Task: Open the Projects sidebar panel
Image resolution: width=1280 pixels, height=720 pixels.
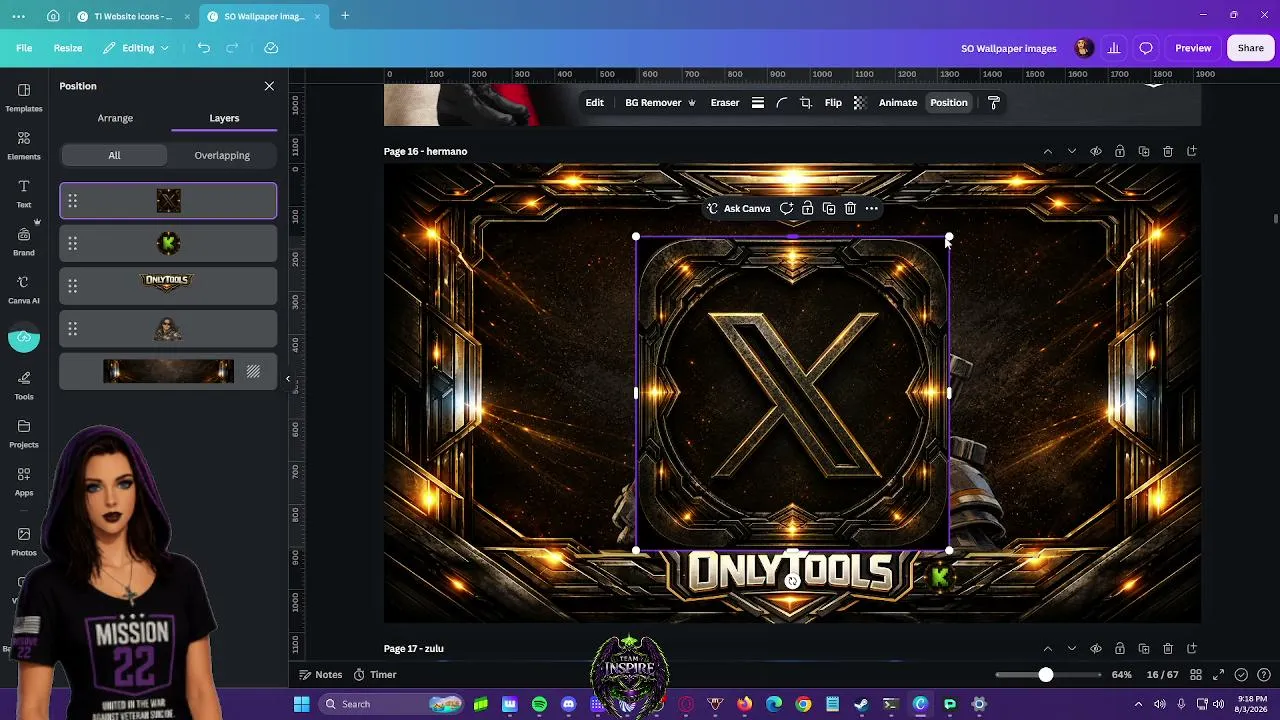Action: (x=24, y=433)
